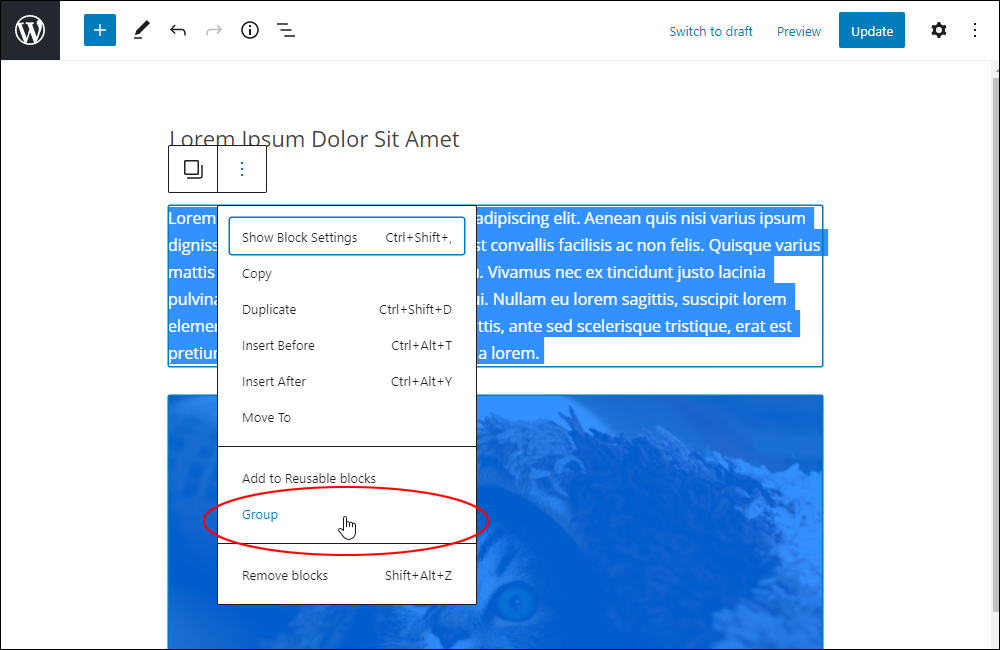Redo the last undone change
Screen dimensions: 1000x650
click(x=214, y=31)
